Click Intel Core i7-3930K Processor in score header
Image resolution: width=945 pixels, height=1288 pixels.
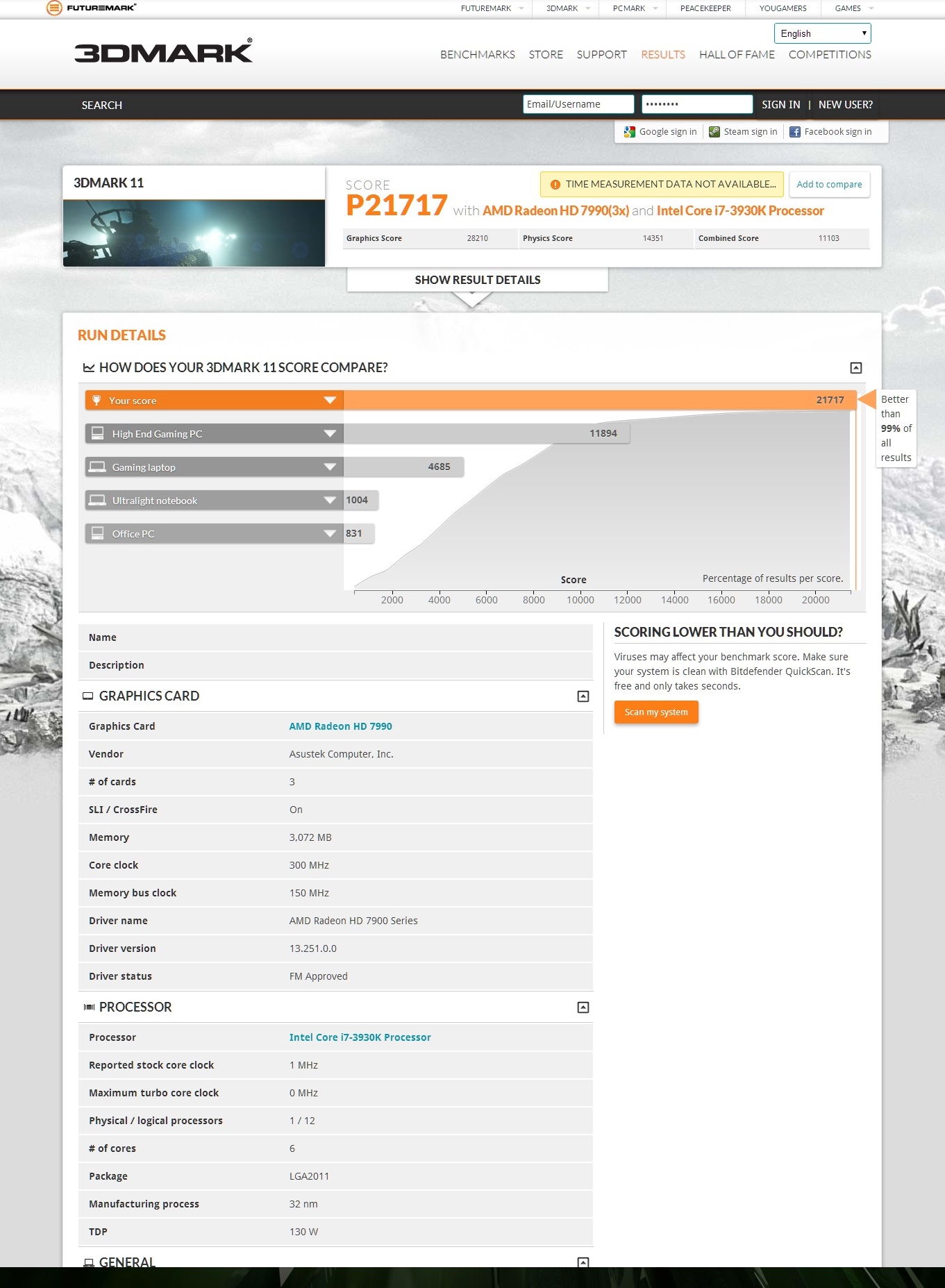pos(740,211)
